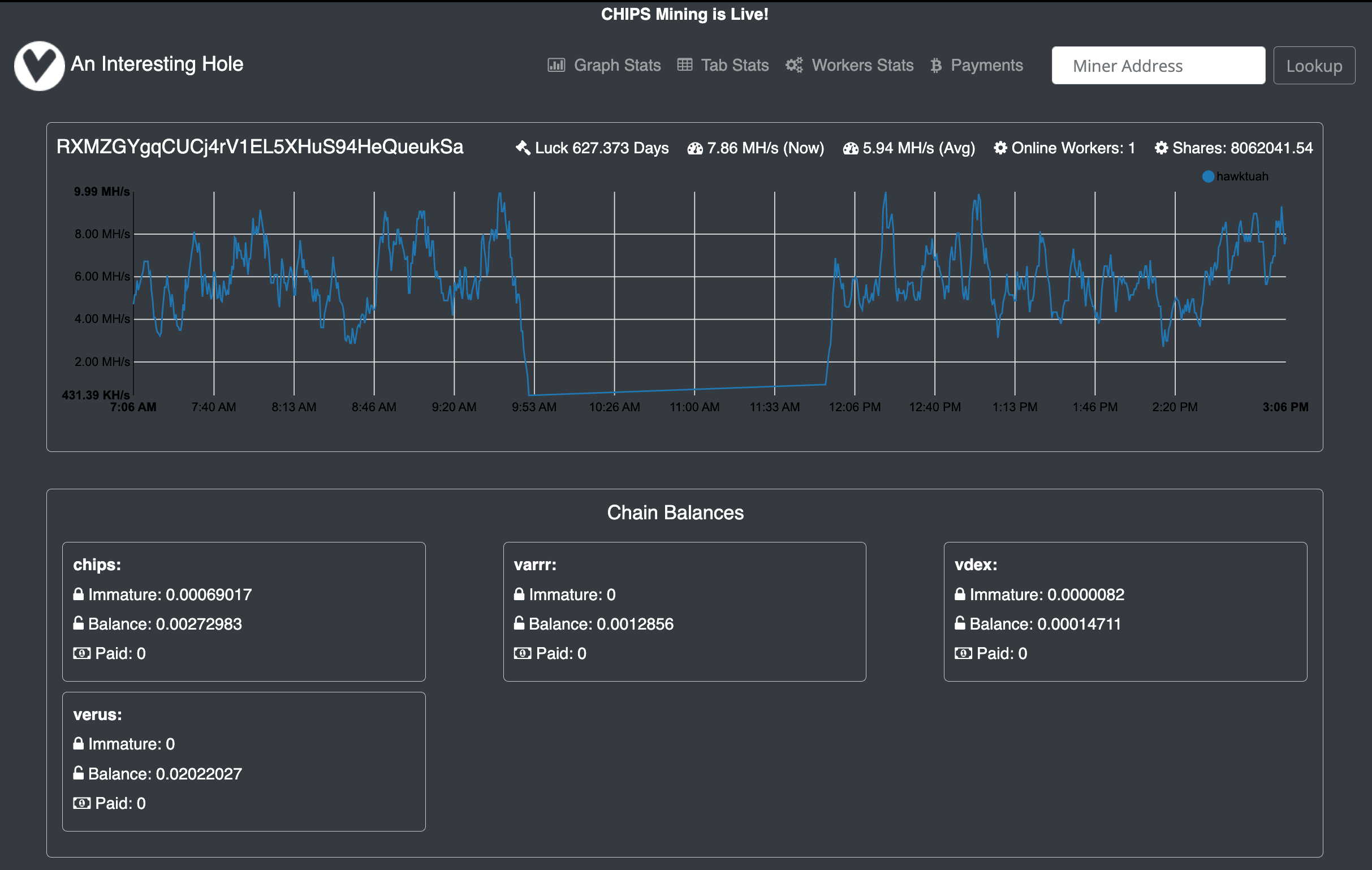Select the bitcoin icon next to Payments
The width and height of the screenshot is (1372, 870).
(935, 65)
